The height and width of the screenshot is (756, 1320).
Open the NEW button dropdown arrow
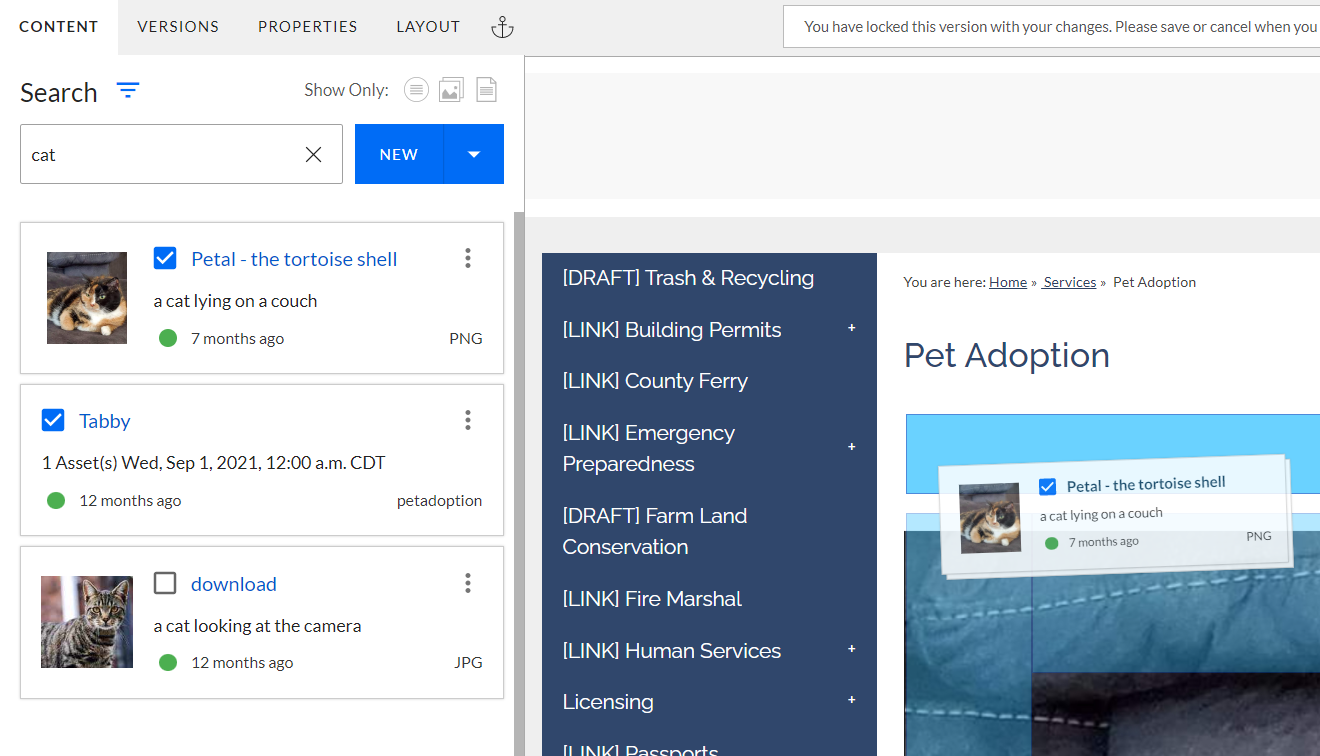(474, 154)
